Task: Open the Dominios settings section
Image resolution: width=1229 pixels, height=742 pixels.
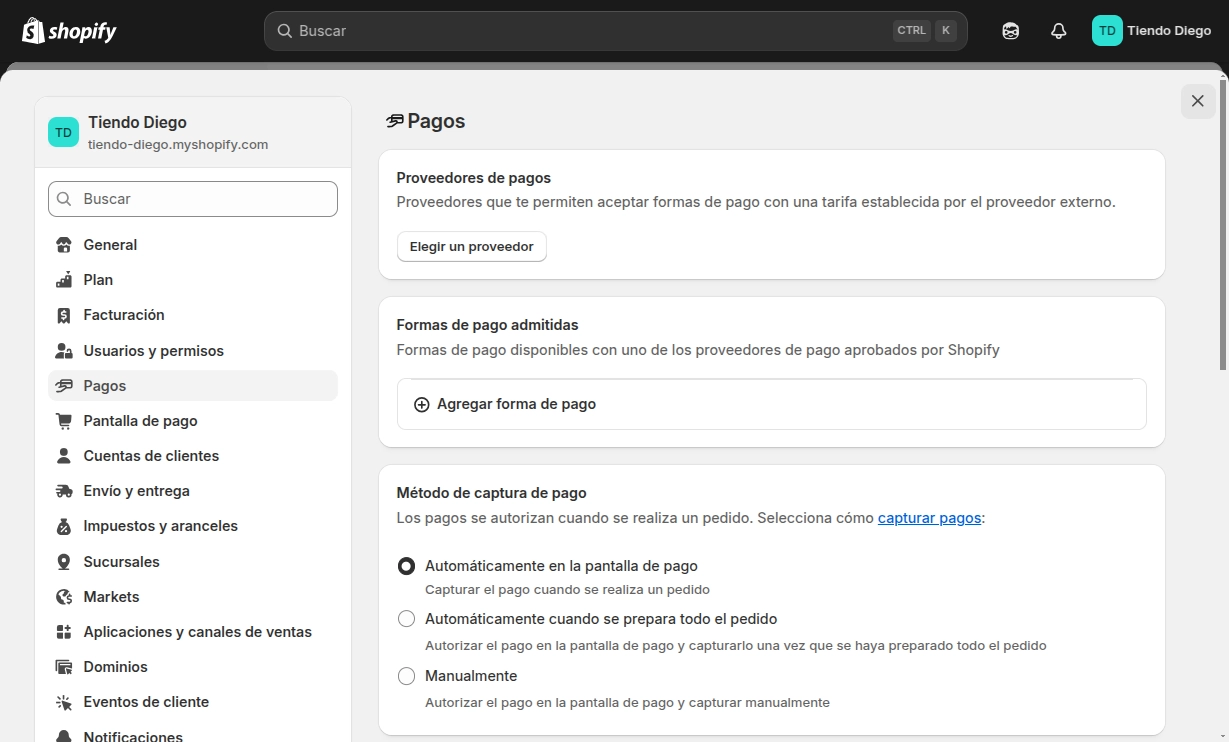Action: point(116,666)
